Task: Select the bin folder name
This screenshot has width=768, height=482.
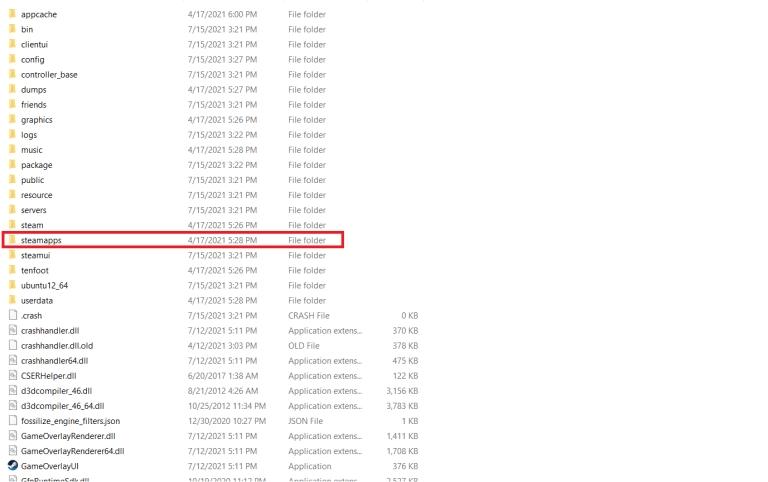Action: pos(27,29)
